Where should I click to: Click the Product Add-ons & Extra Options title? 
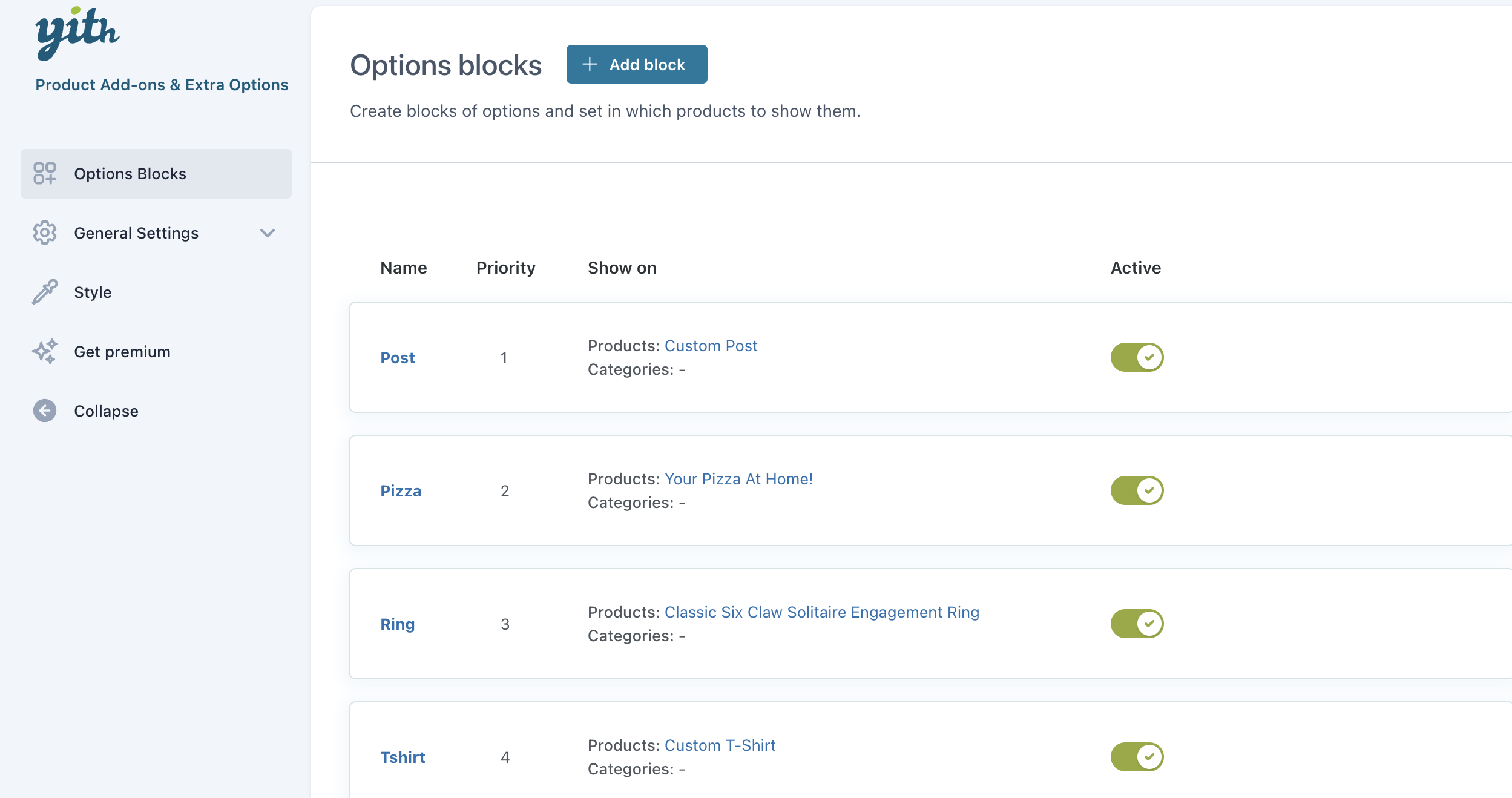click(162, 85)
